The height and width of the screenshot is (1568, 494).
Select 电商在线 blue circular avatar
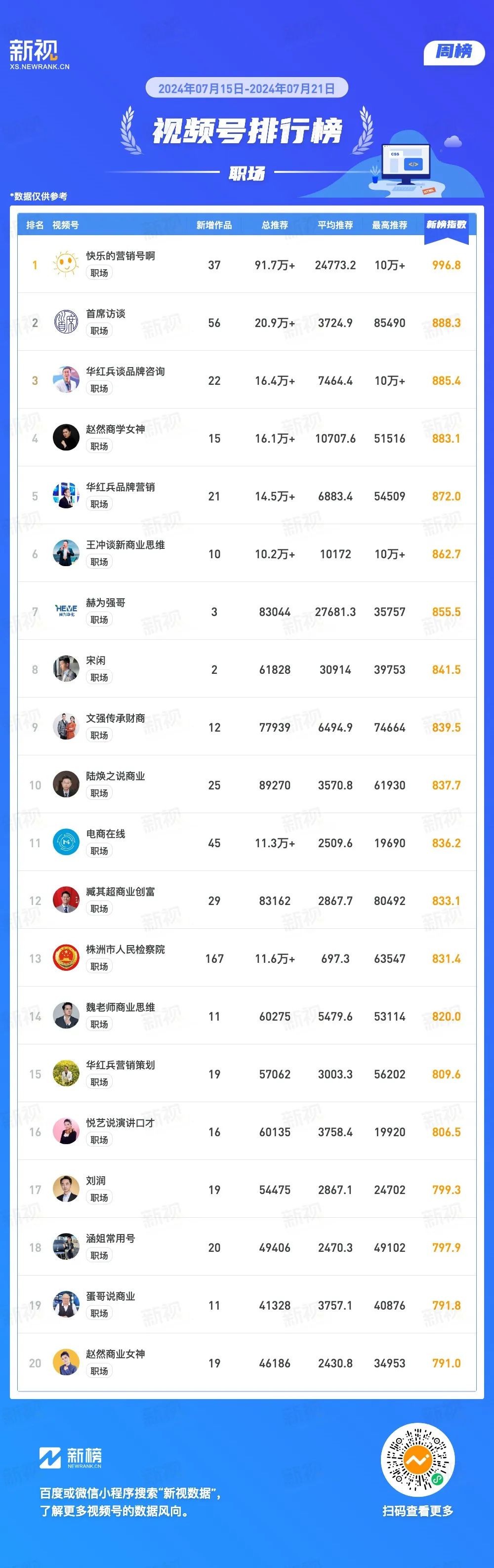pyautogui.click(x=66, y=842)
